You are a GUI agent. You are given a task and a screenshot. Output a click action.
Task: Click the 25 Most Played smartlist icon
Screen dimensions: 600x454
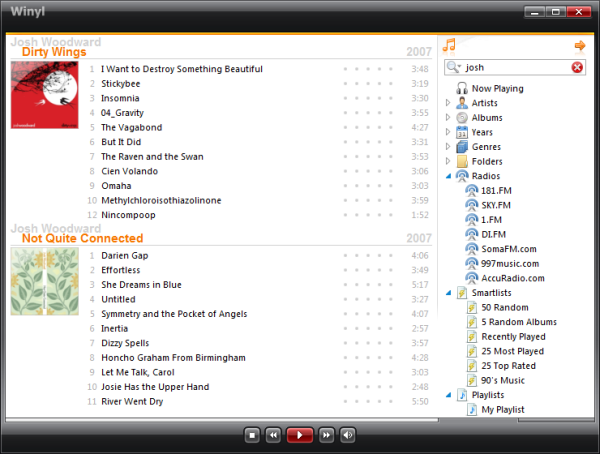click(472, 351)
